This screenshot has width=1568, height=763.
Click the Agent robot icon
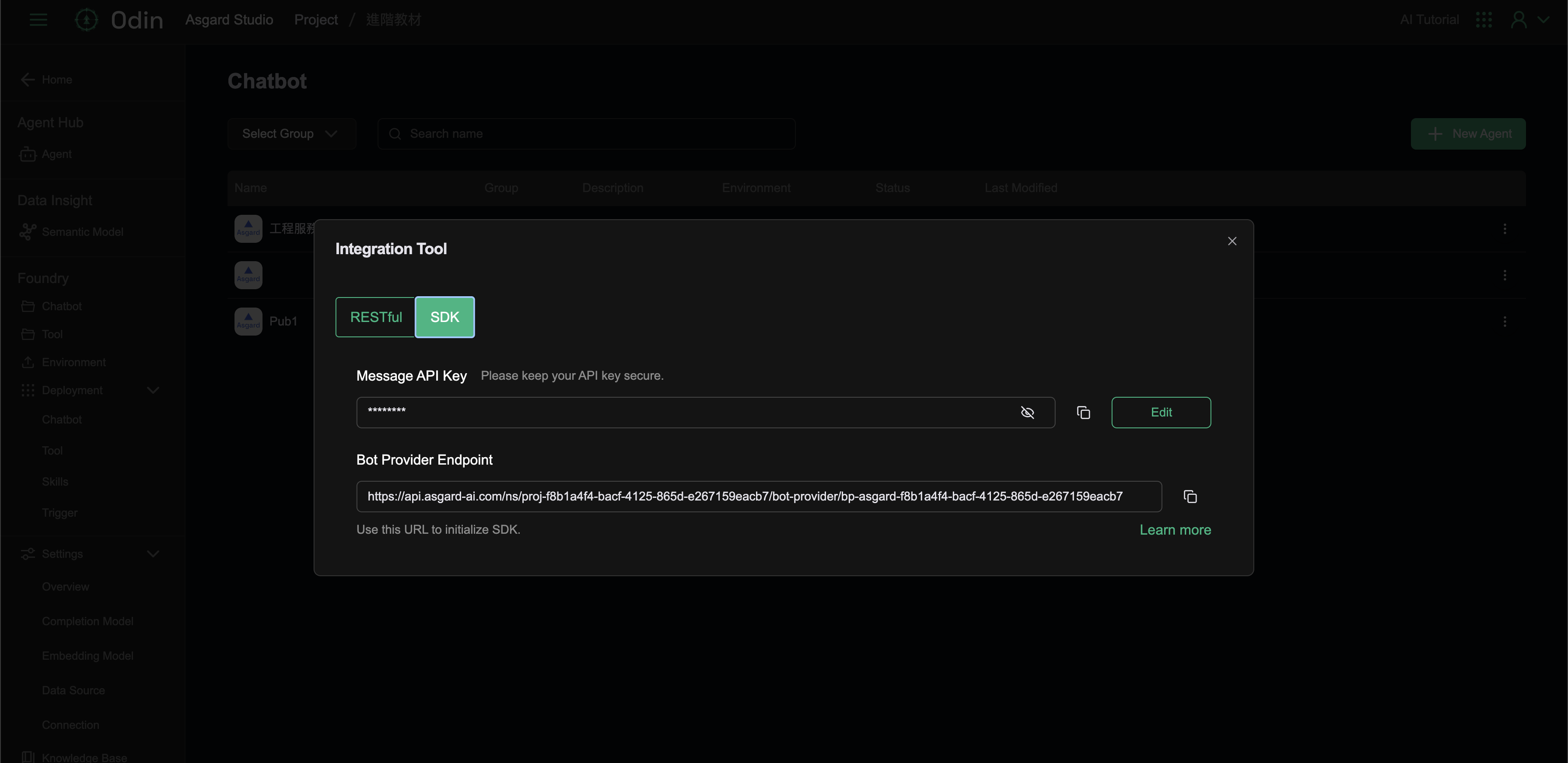tap(28, 154)
